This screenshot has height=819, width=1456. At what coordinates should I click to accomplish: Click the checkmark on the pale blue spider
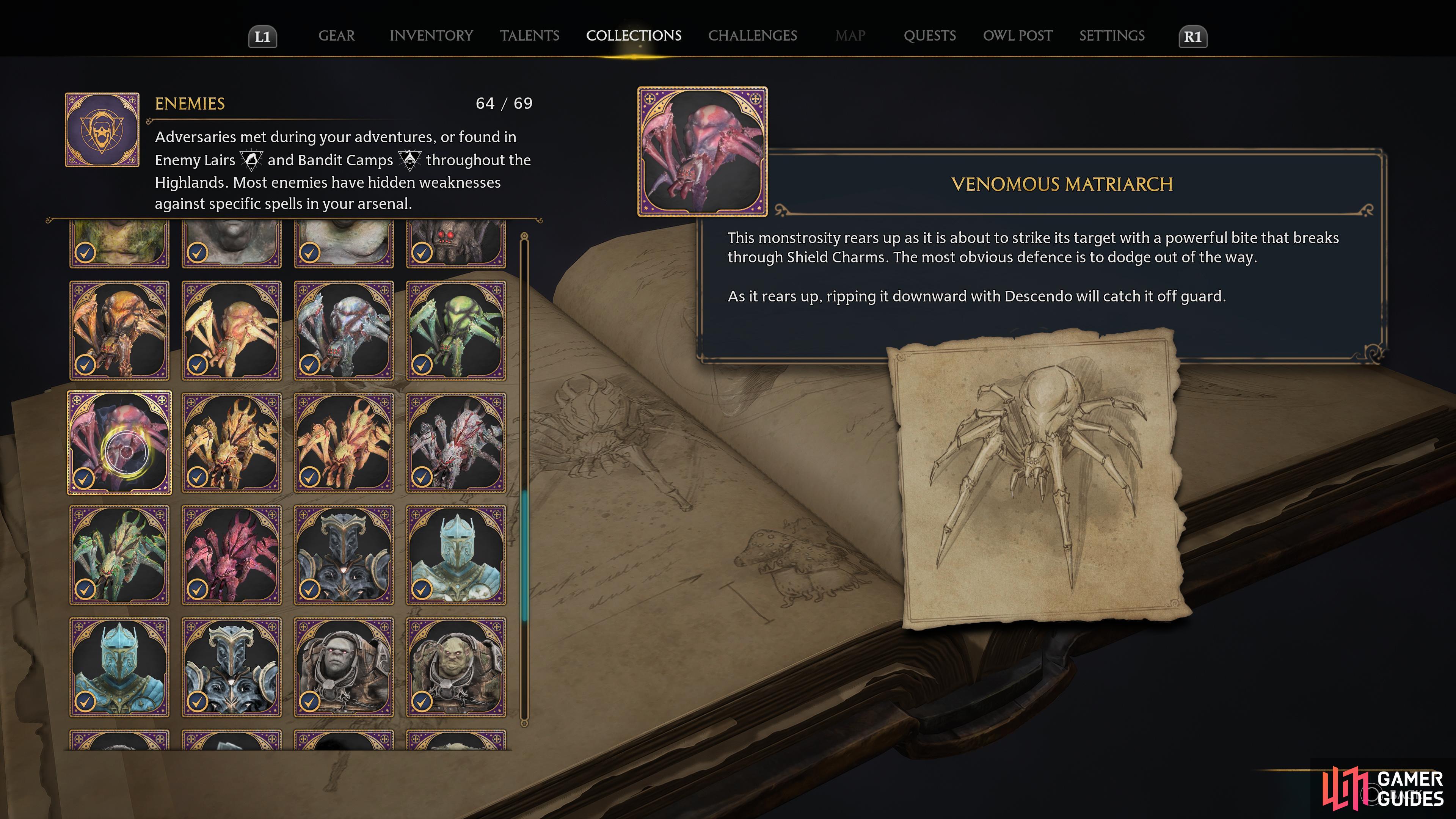(x=309, y=364)
